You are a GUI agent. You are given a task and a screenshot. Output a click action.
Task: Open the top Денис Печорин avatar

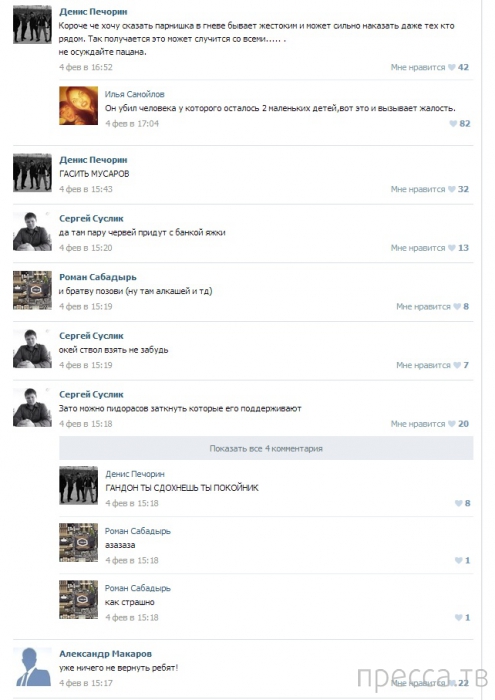[x=32, y=24]
